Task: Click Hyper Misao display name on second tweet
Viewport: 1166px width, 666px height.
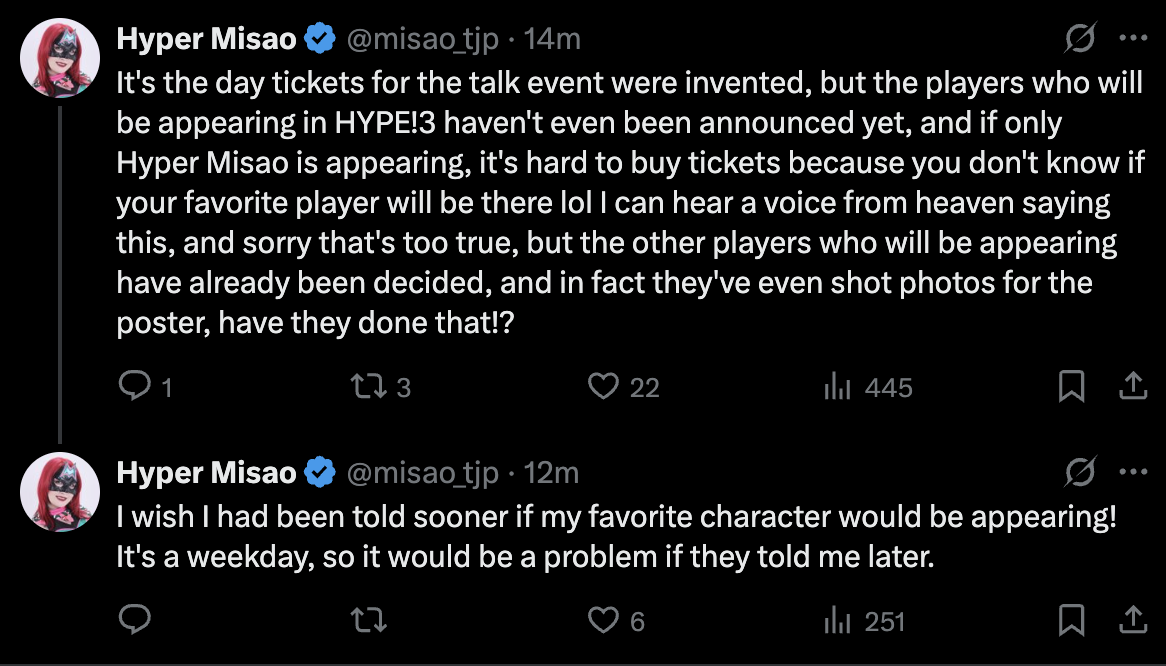Action: coord(206,472)
